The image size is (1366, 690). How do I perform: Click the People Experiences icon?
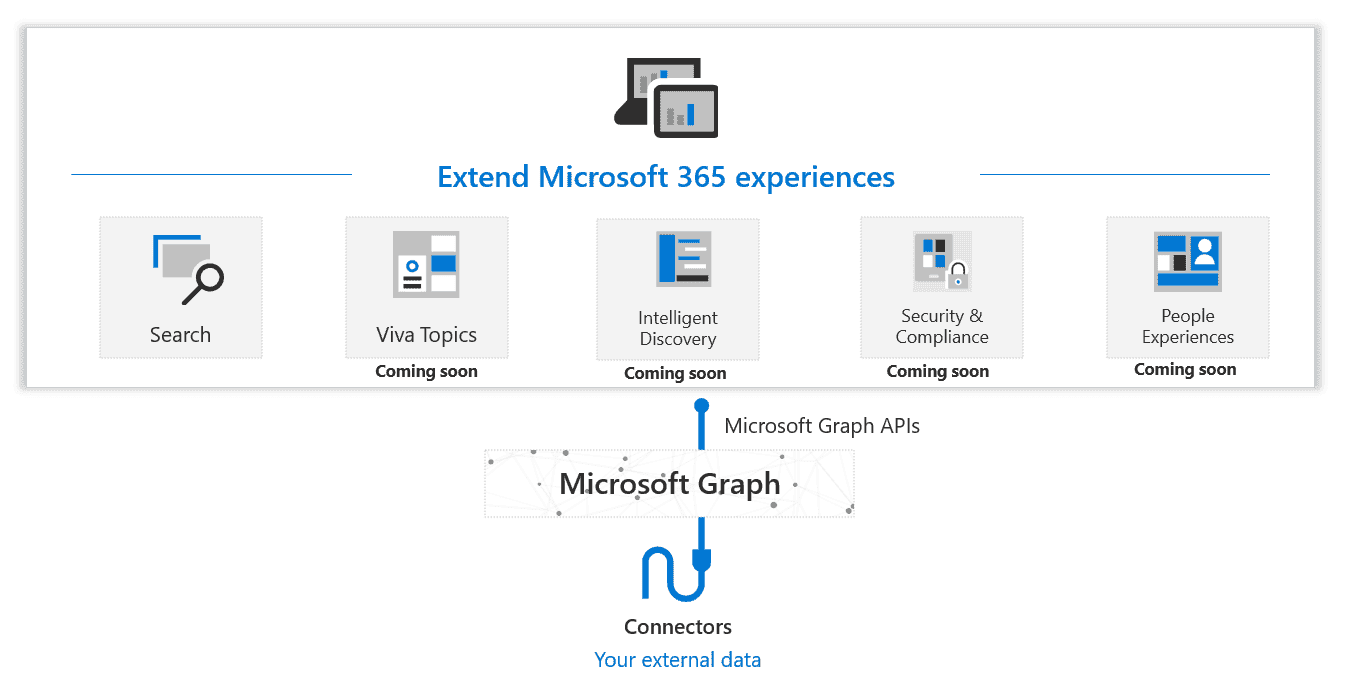1187,260
